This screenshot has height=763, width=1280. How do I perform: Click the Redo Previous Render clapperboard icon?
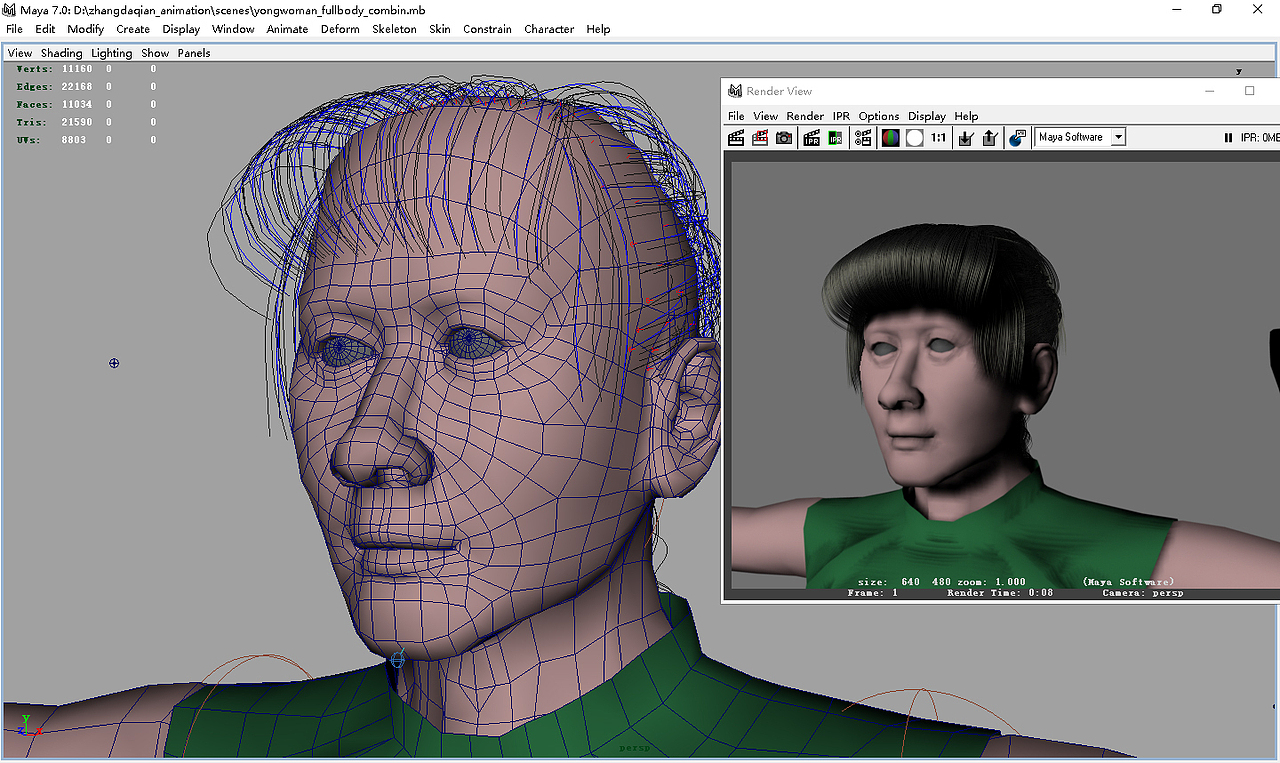pos(736,138)
